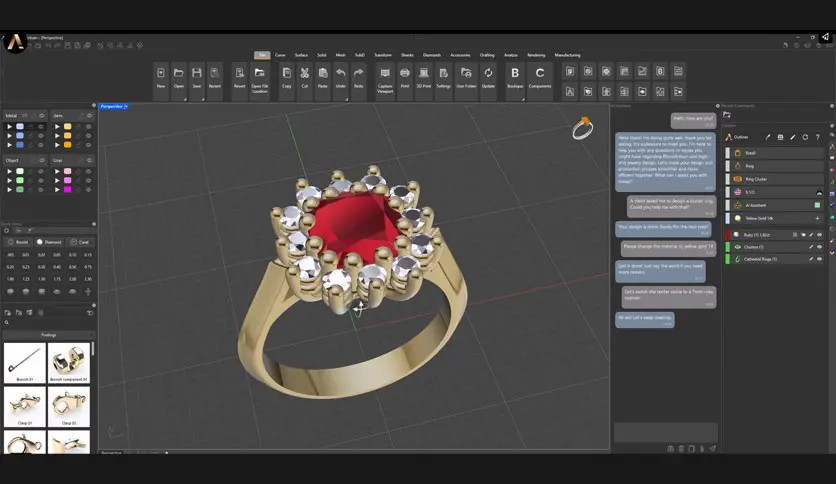Toggle Object group visibility eye
Image resolution: width=836 pixels, height=484 pixels.
pyautogui.click(x=42, y=160)
